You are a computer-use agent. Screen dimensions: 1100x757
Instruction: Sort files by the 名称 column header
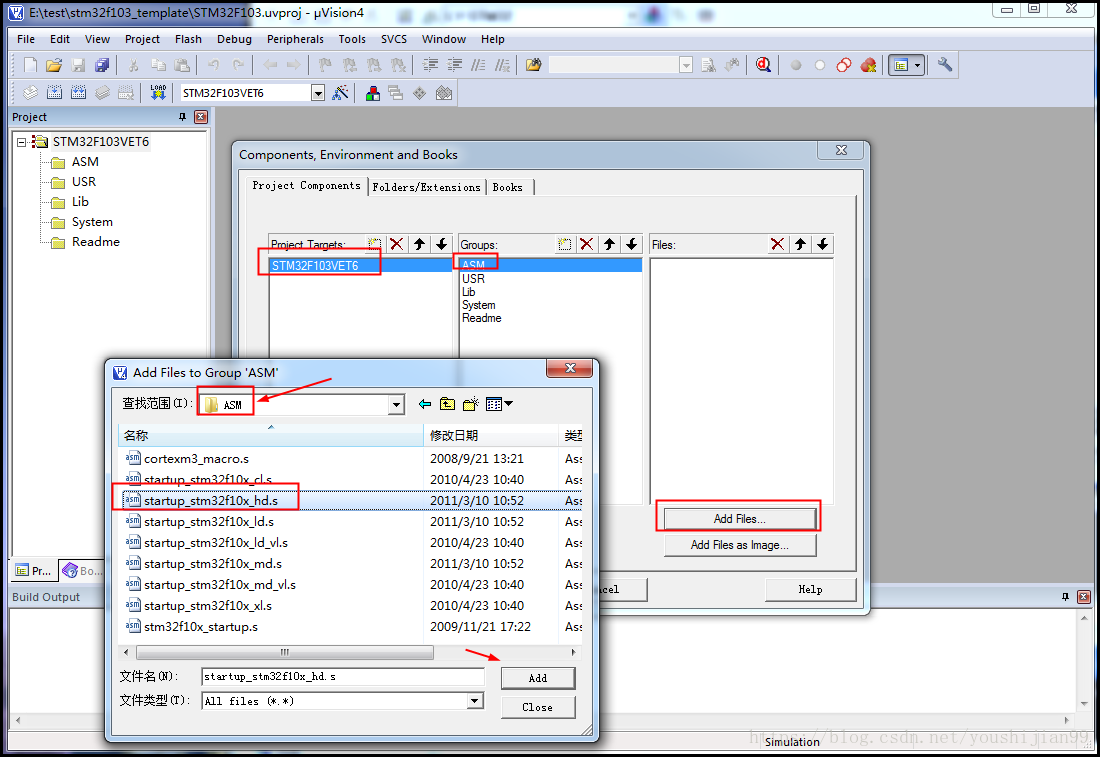(x=271, y=436)
